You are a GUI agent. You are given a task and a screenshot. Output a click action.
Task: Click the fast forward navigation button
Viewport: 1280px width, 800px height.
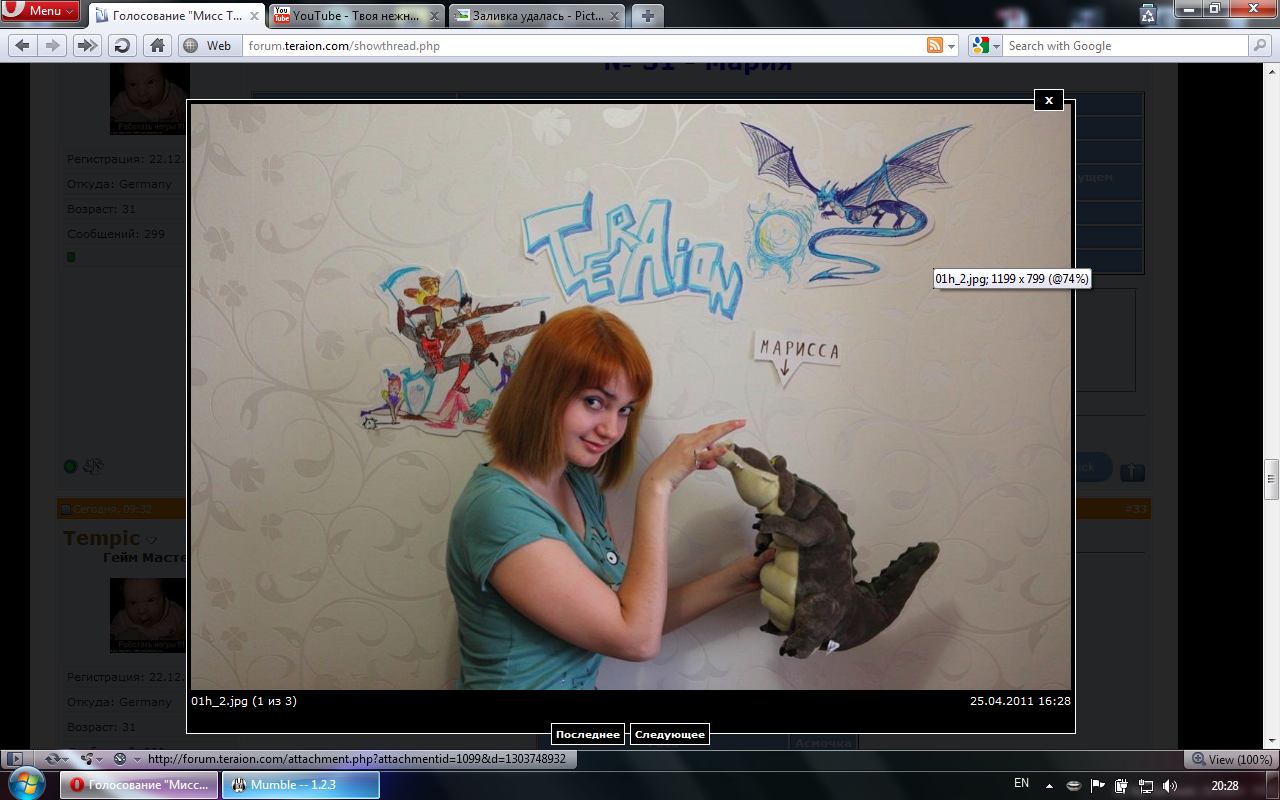click(x=88, y=45)
